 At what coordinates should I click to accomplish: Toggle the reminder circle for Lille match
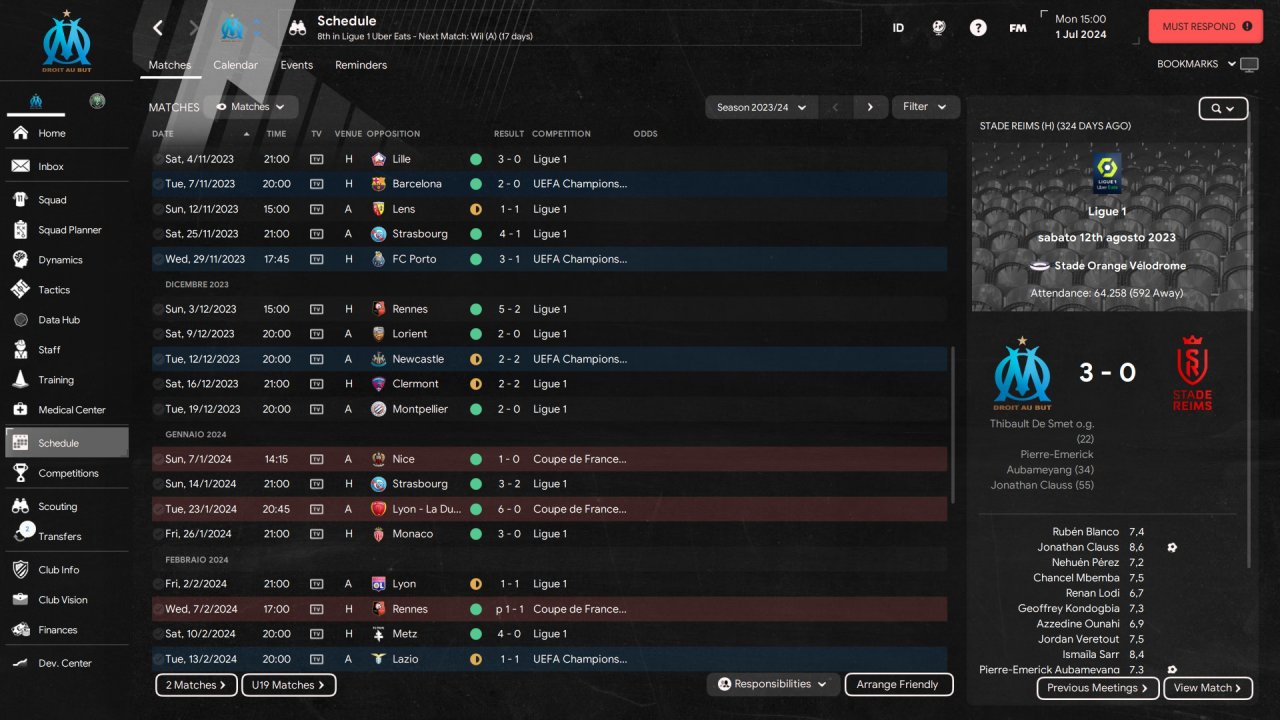[x=158, y=159]
